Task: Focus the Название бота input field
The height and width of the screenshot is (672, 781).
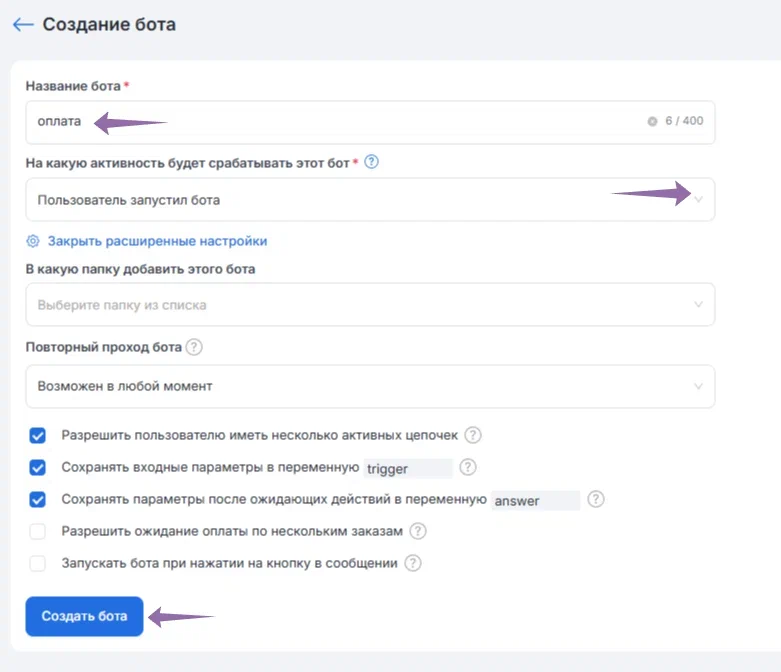Action: (370, 122)
